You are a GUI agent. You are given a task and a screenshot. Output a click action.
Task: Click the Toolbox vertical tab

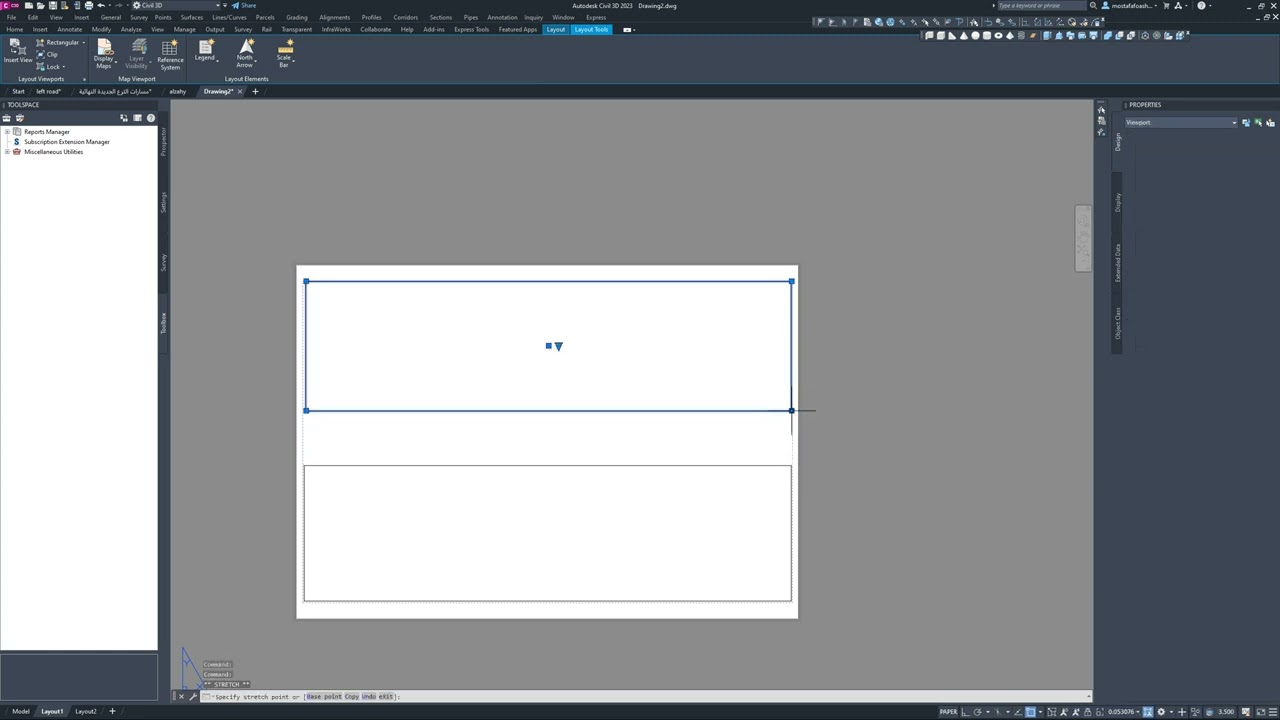pos(163,323)
